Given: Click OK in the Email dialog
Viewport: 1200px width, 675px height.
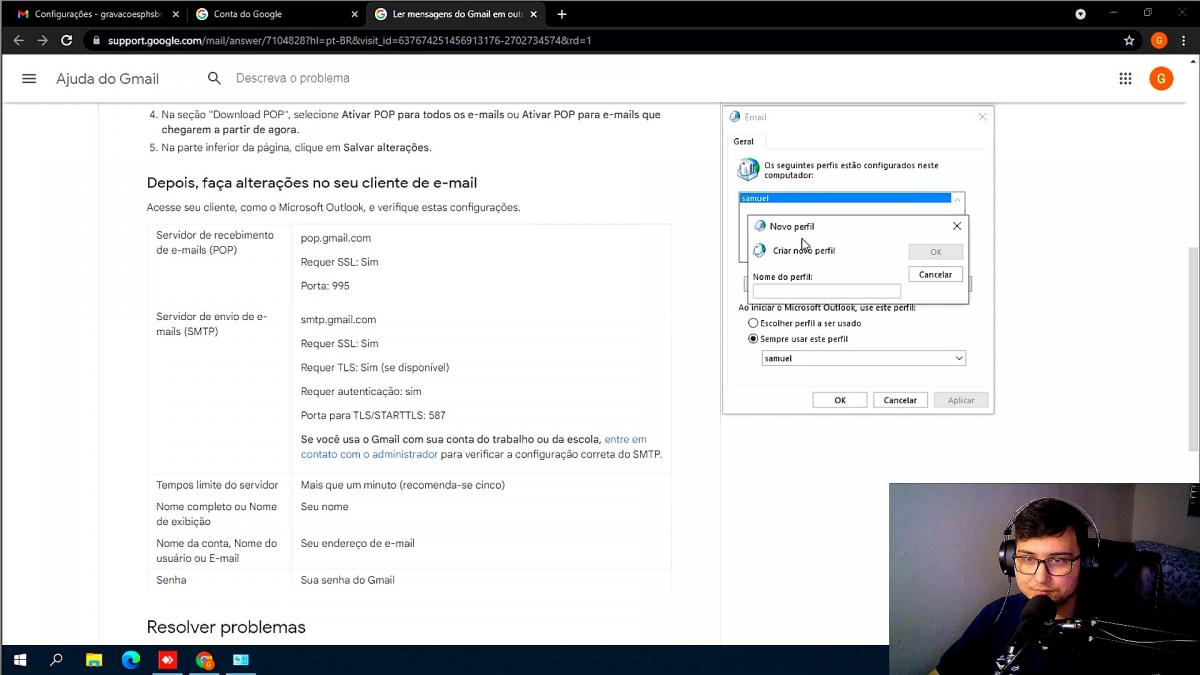Looking at the screenshot, I should click(x=840, y=400).
